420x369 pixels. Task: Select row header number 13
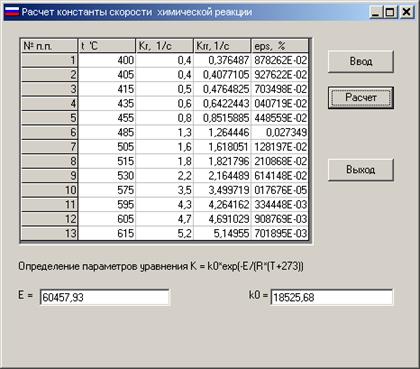click(49, 233)
